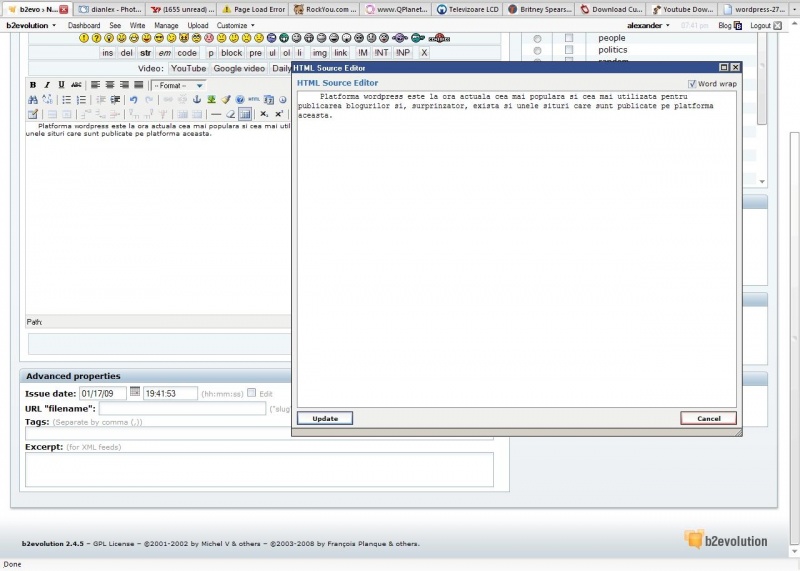Insert Google video button

(x=239, y=68)
